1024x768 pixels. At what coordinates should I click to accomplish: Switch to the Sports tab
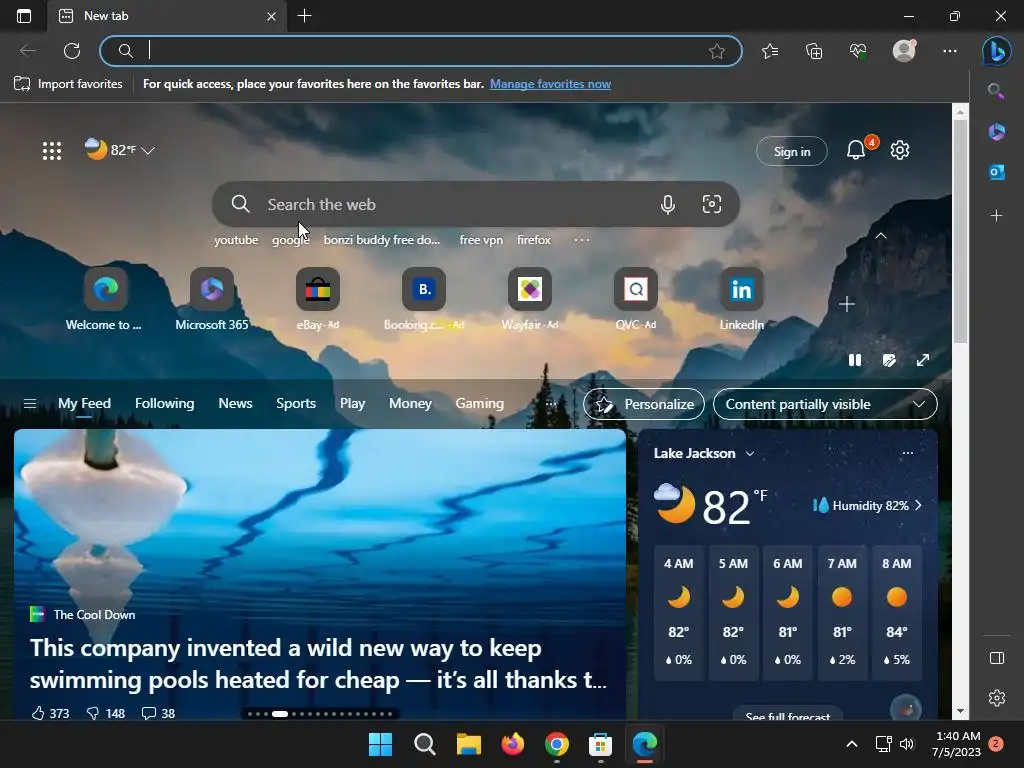tap(296, 404)
